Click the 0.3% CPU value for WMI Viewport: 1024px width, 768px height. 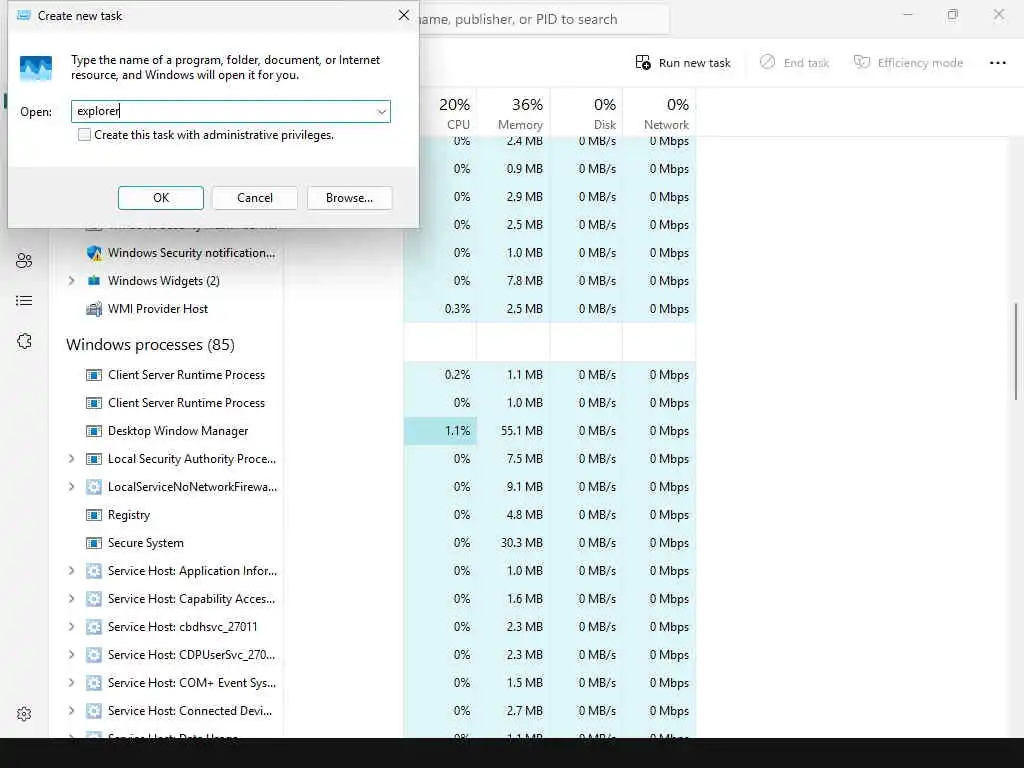pos(457,309)
